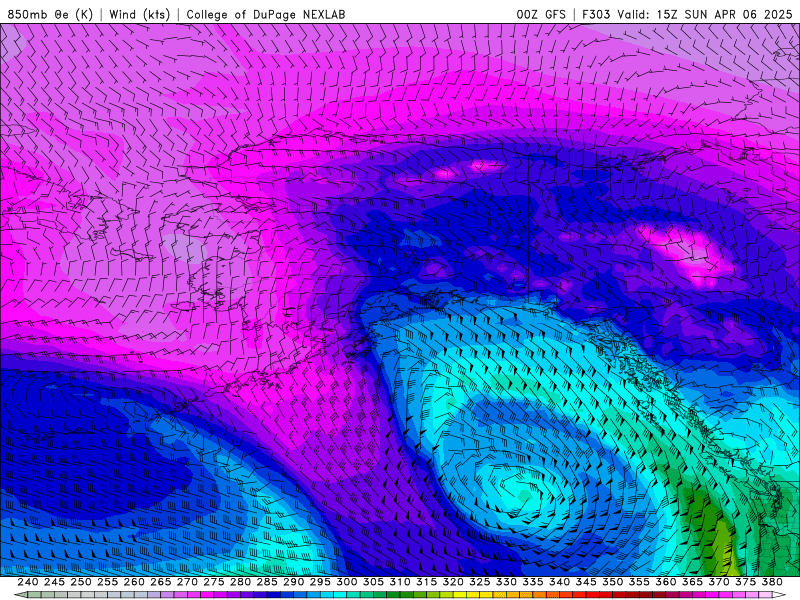Click the 'Wind (kts)' header label

[x=140, y=14]
